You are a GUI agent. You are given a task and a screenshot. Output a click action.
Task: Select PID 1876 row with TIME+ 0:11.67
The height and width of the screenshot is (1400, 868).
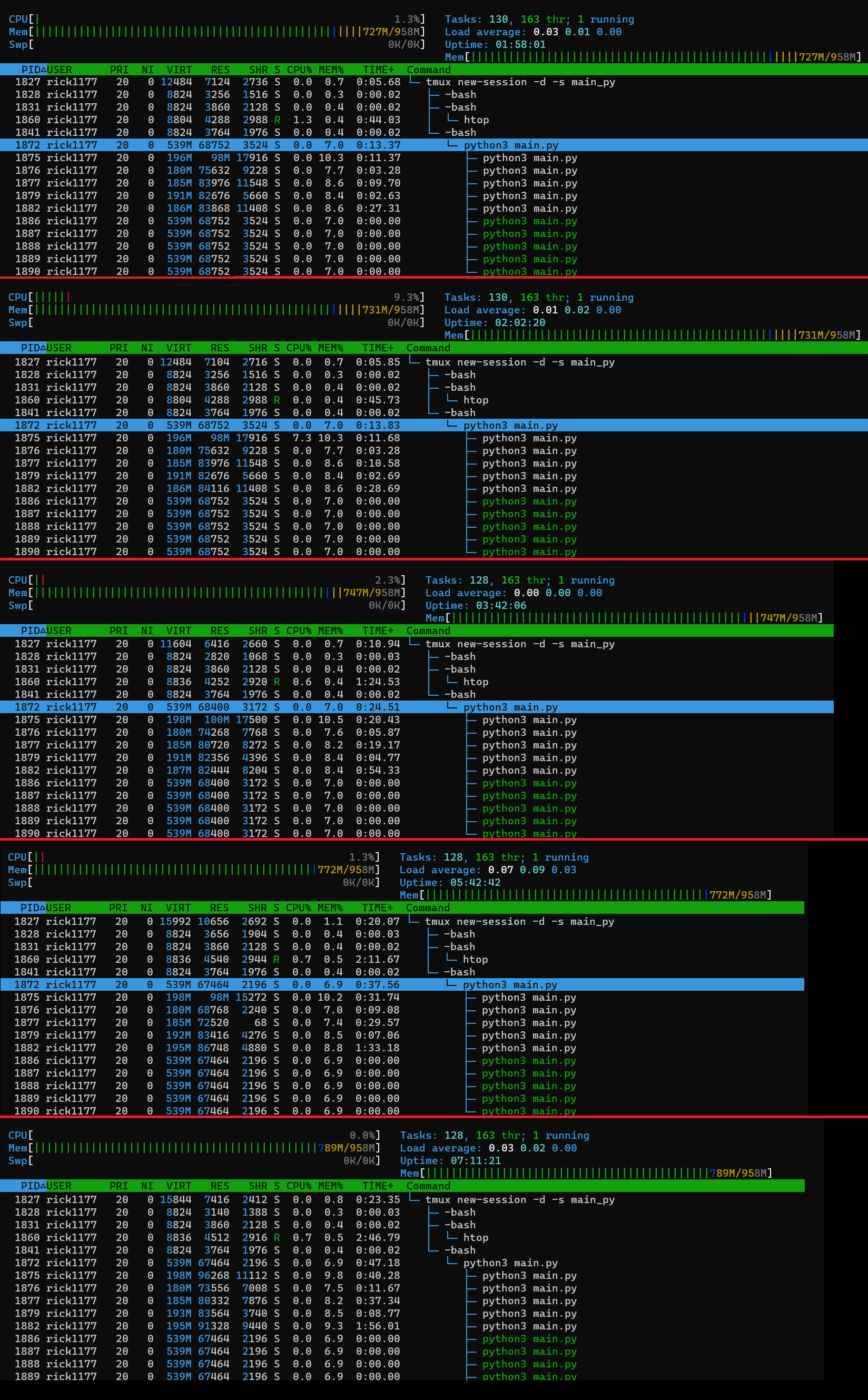click(x=402, y=1288)
